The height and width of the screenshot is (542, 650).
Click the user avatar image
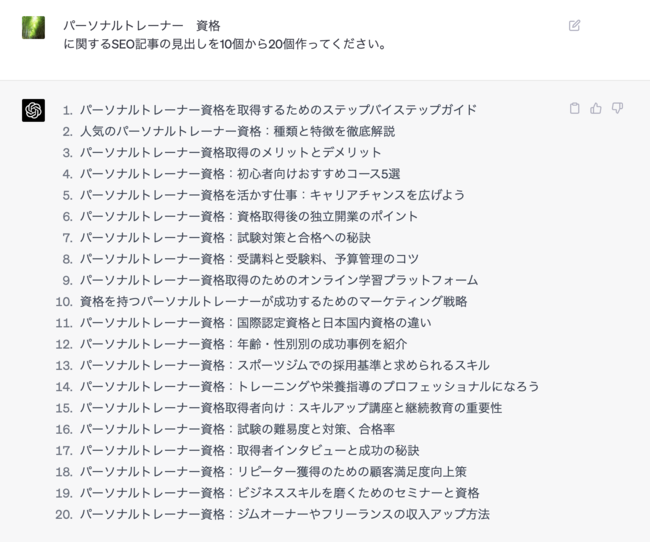pos(33,27)
